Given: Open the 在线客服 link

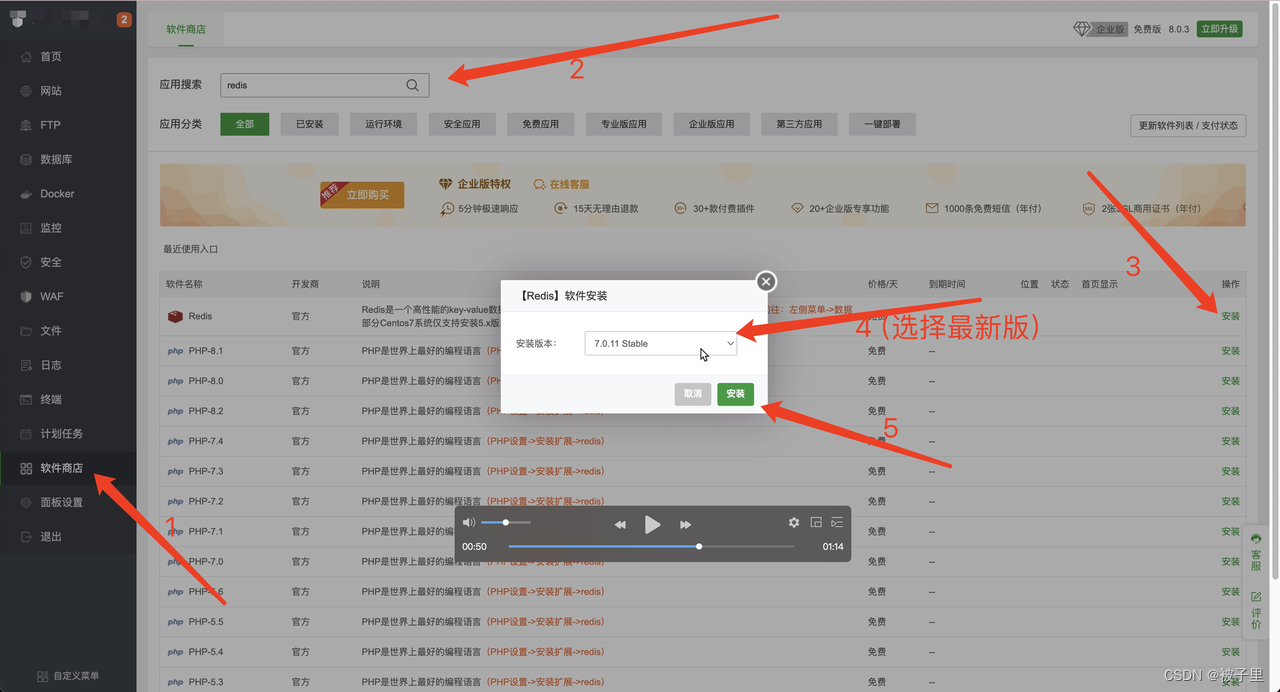Looking at the screenshot, I should coord(562,184).
